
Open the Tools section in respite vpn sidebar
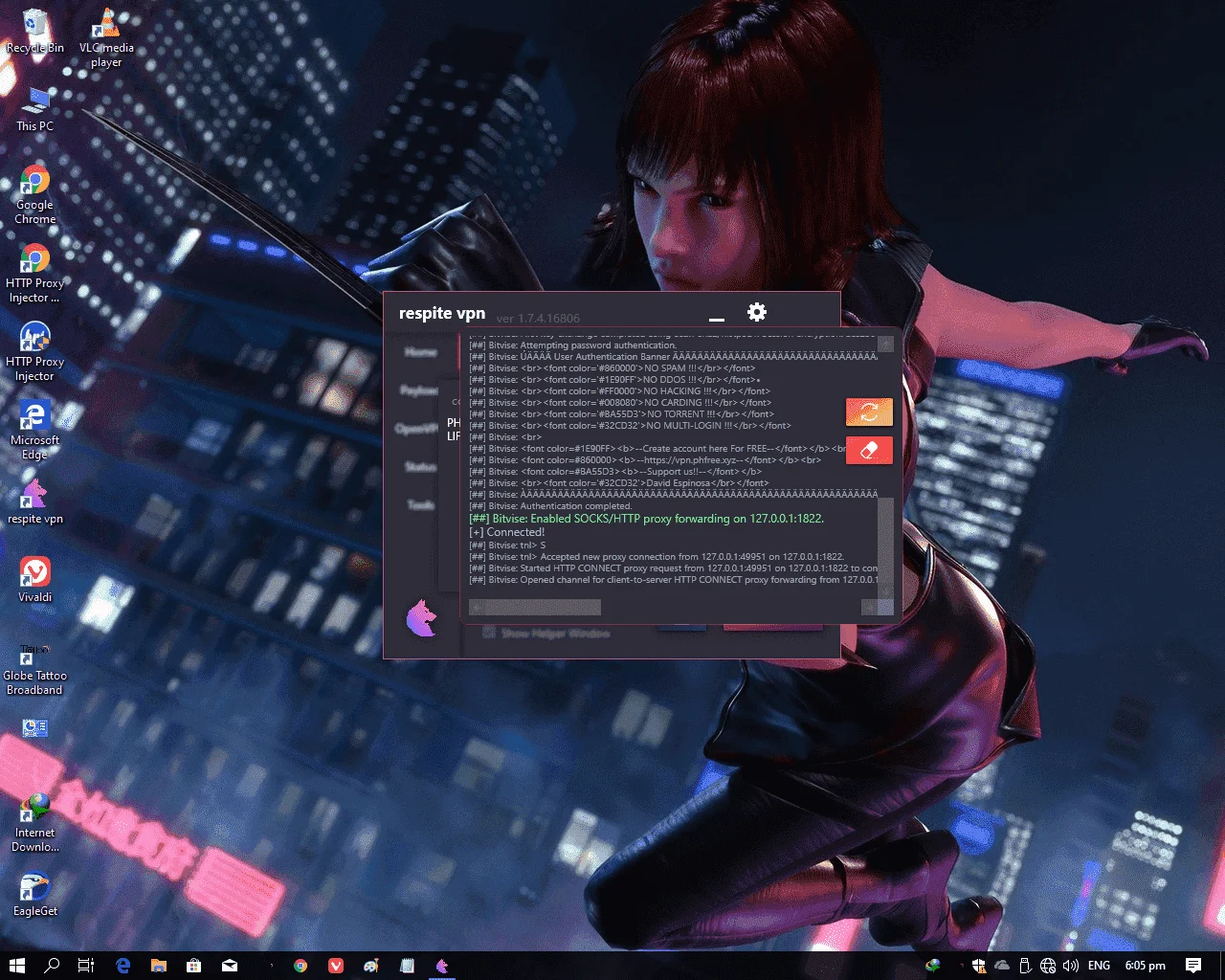pos(421,504)
